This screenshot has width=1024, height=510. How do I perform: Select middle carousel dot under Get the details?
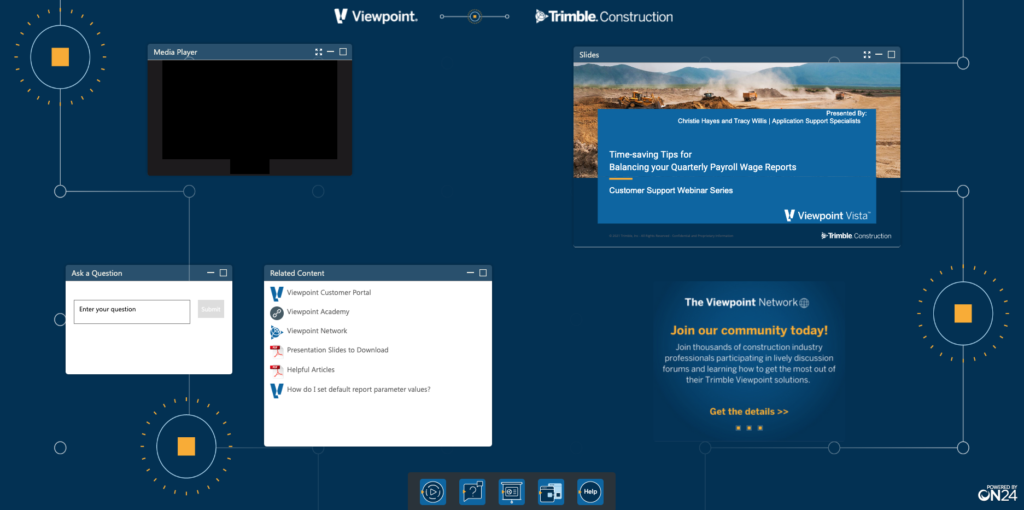(x=749, y=428)
